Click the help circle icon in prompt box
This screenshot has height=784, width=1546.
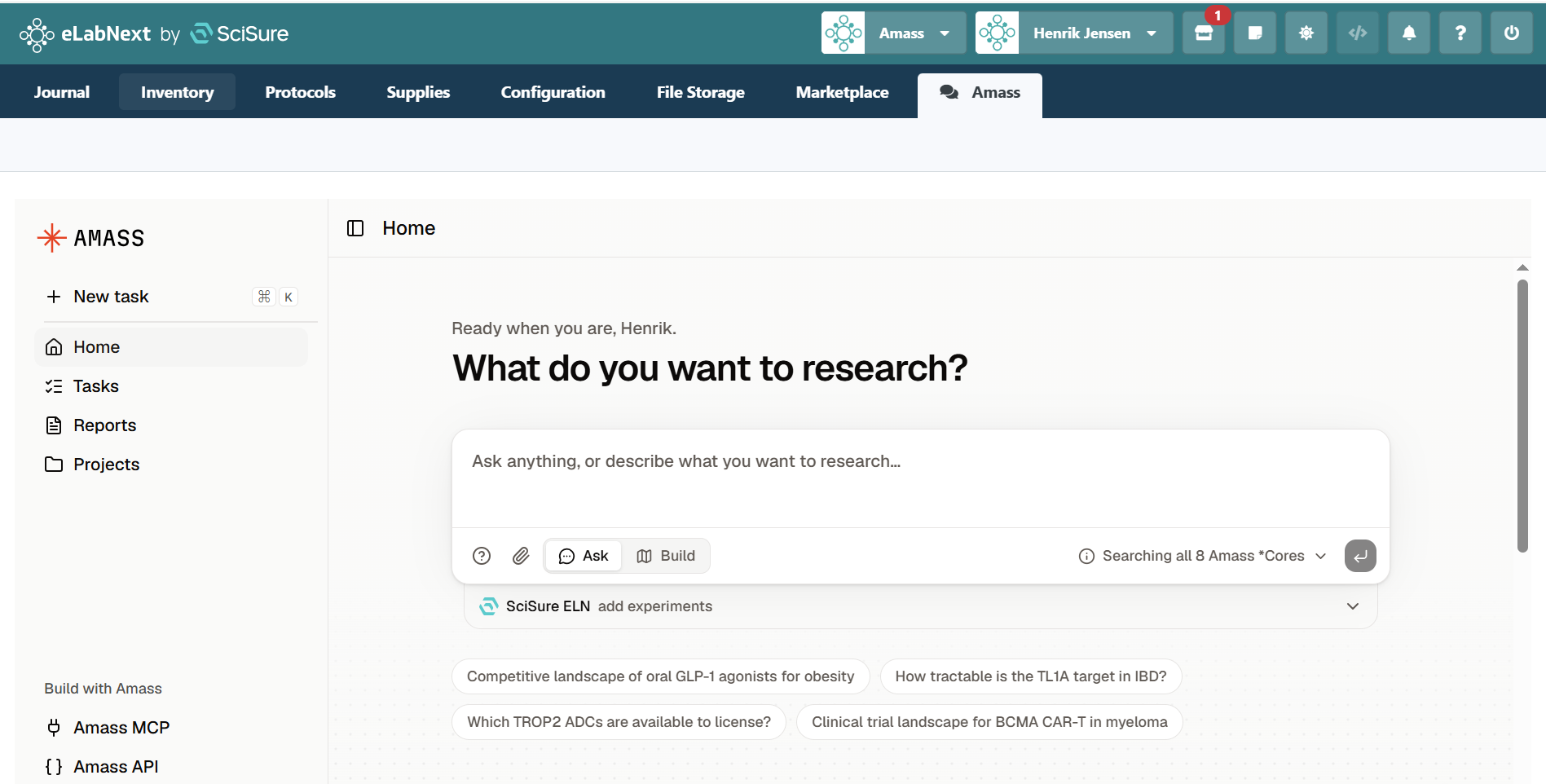(x=482, y=556)
